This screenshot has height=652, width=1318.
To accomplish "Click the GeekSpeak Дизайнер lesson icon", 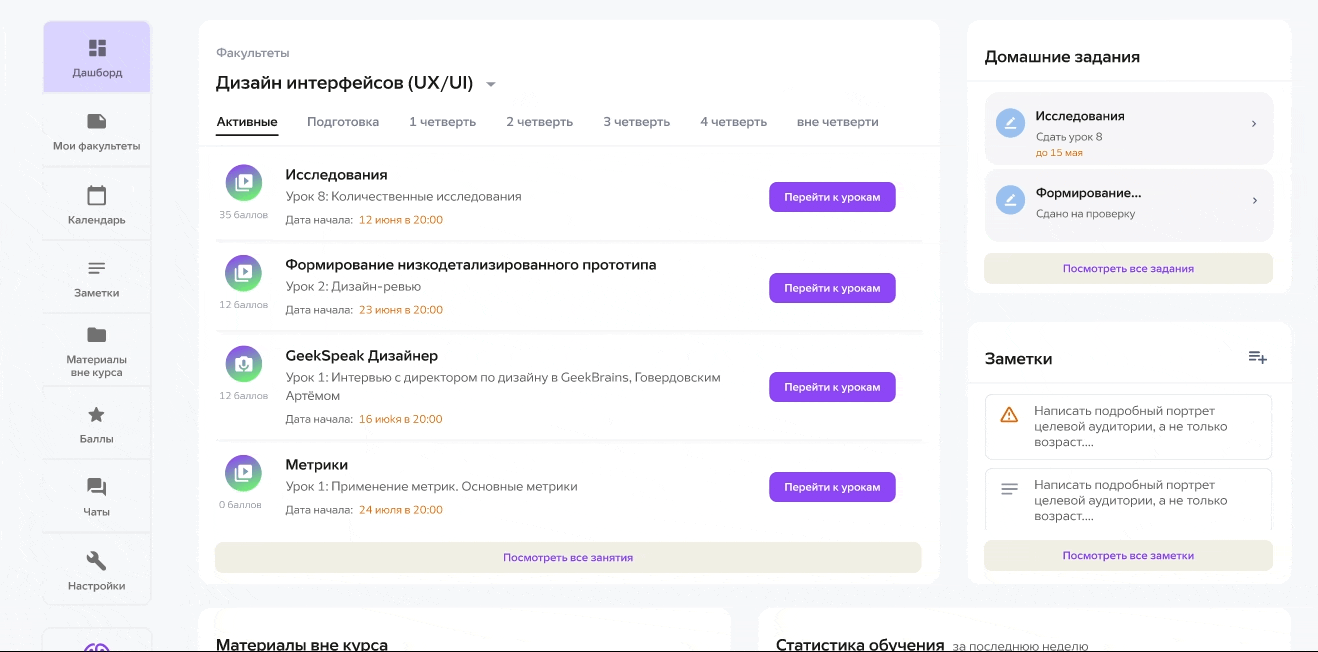I will (x=244, y=364).
